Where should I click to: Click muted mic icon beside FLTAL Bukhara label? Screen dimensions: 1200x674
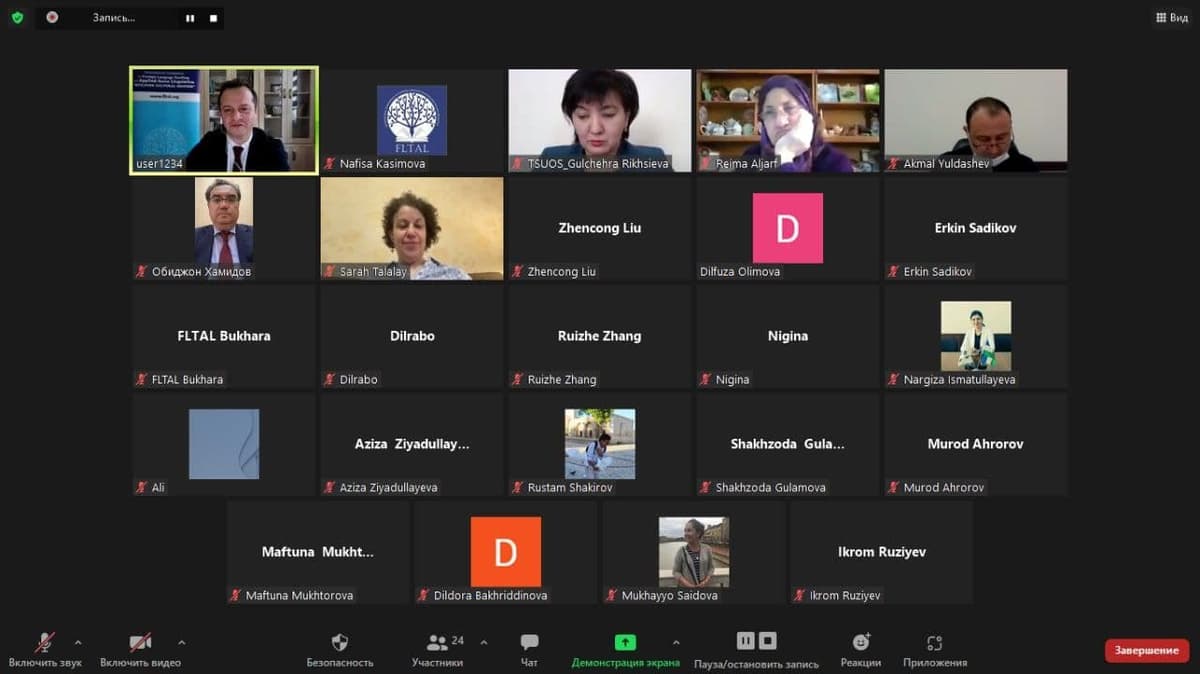[x=142, y=380]
